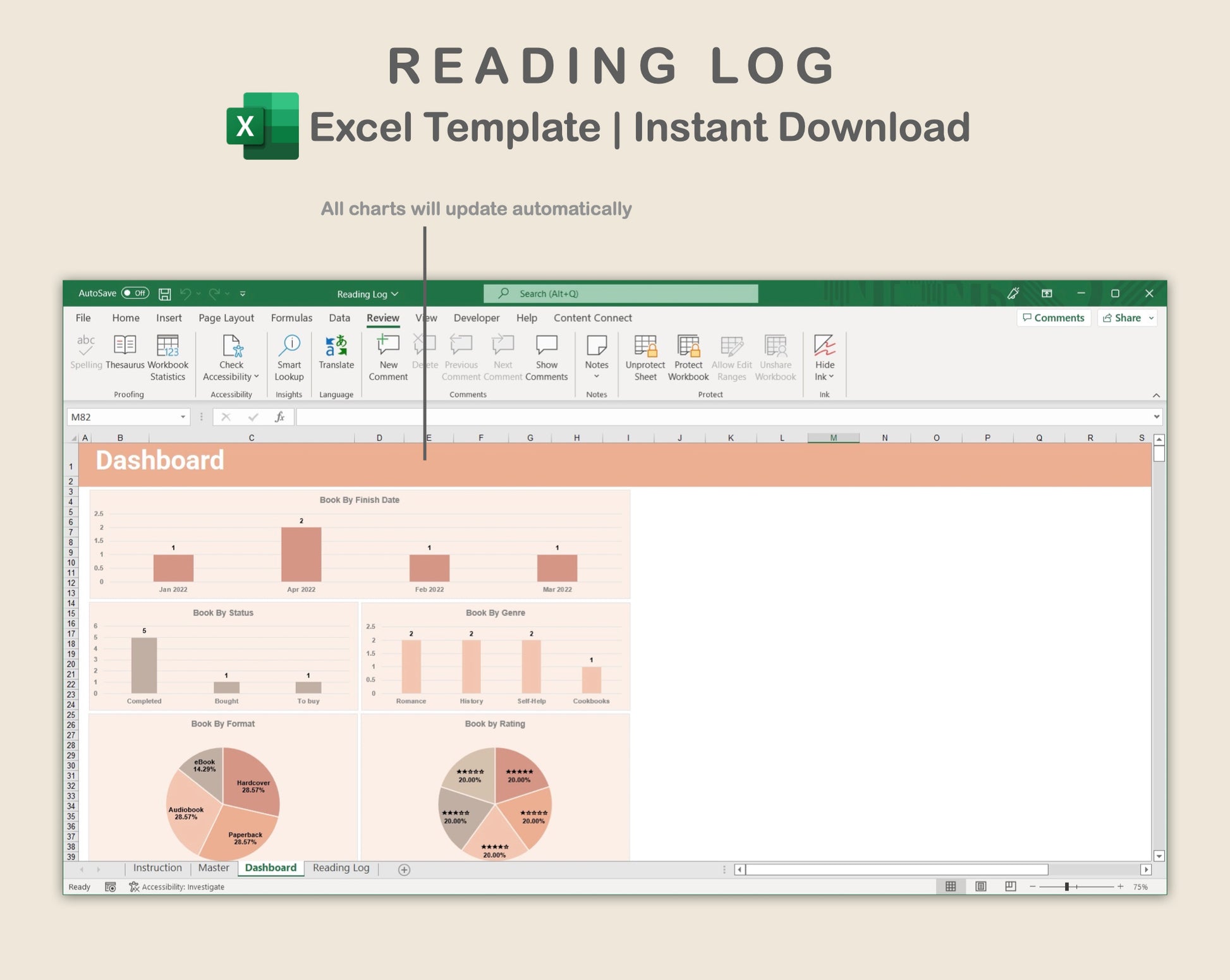
Task: Click the Comments button at top right
Action: point(1053,318)
